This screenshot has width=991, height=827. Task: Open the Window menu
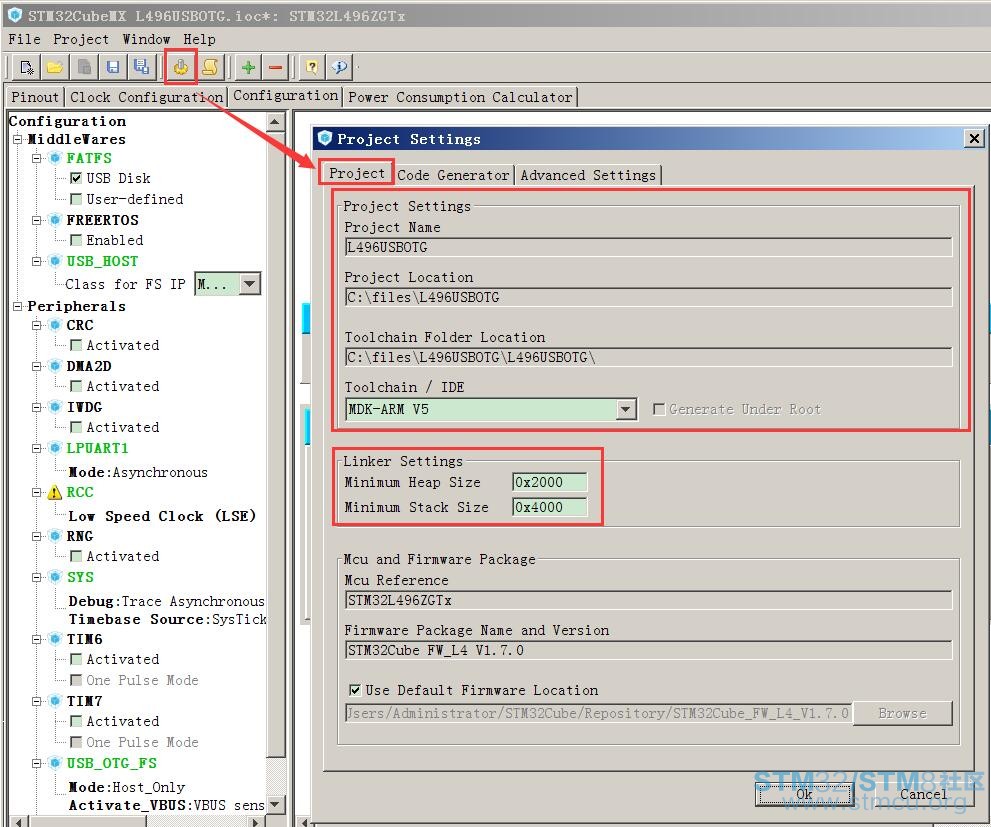pyautogui.click(x=146, y=39)
